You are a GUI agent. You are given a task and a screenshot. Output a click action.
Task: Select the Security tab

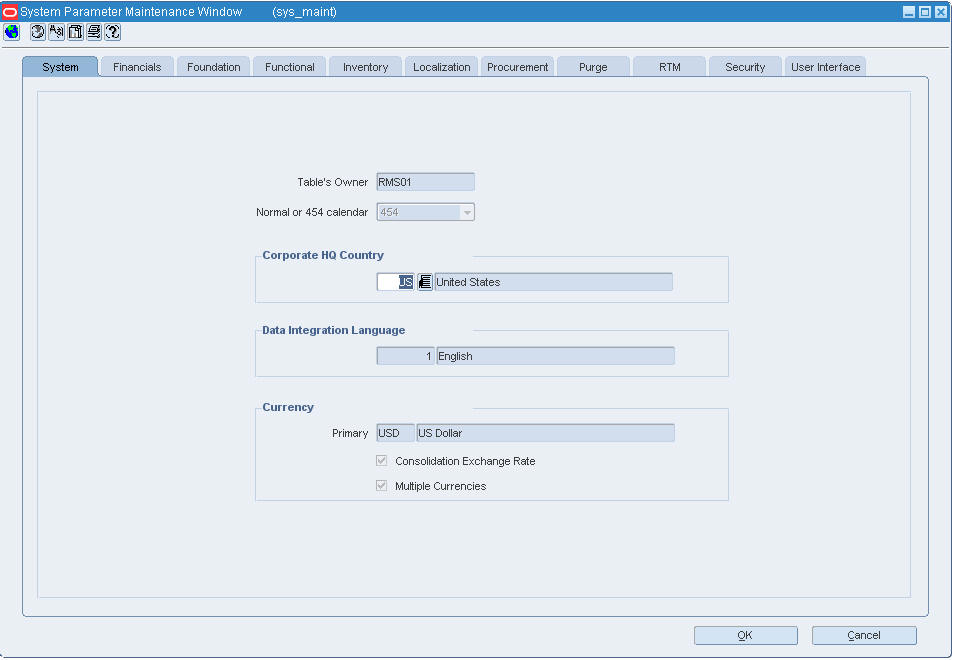[x=745, y=67]
